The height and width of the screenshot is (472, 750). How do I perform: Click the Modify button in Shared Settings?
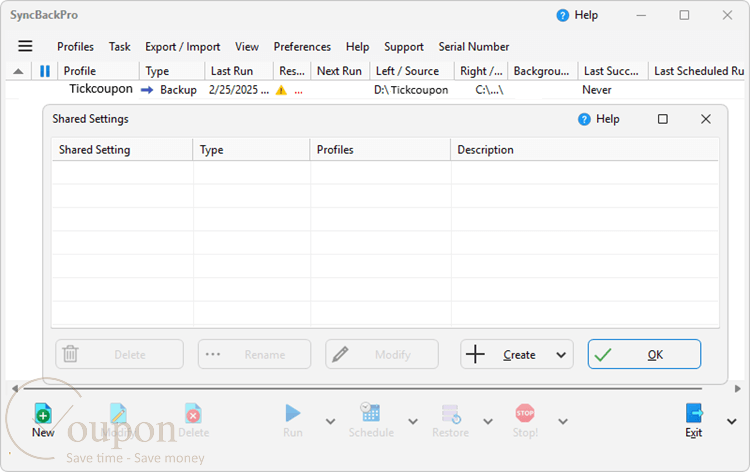point(382,354)
